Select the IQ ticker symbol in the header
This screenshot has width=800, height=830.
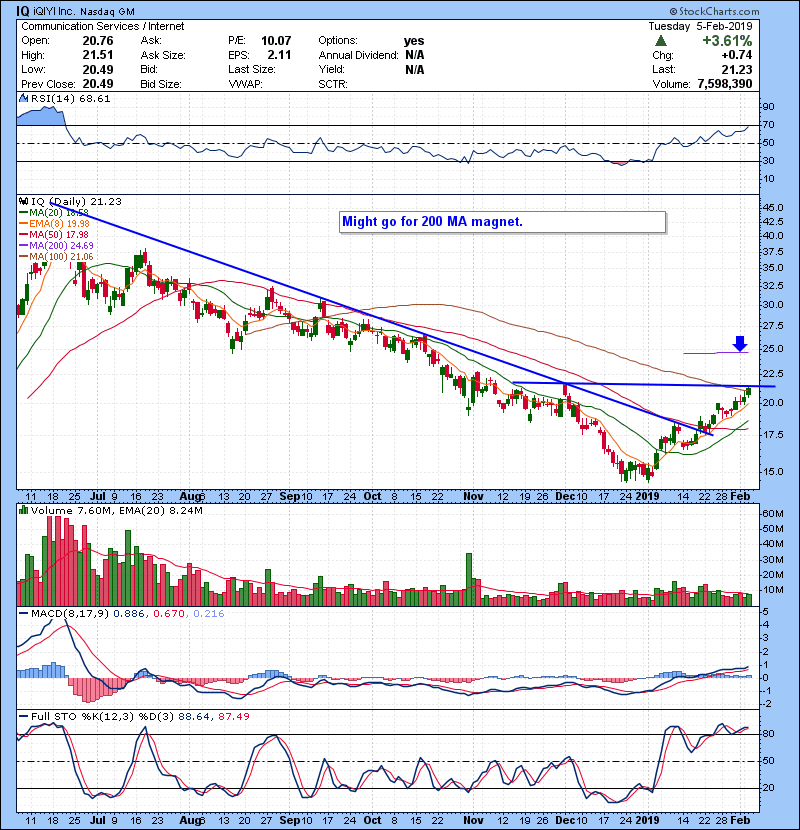(22, 11)
